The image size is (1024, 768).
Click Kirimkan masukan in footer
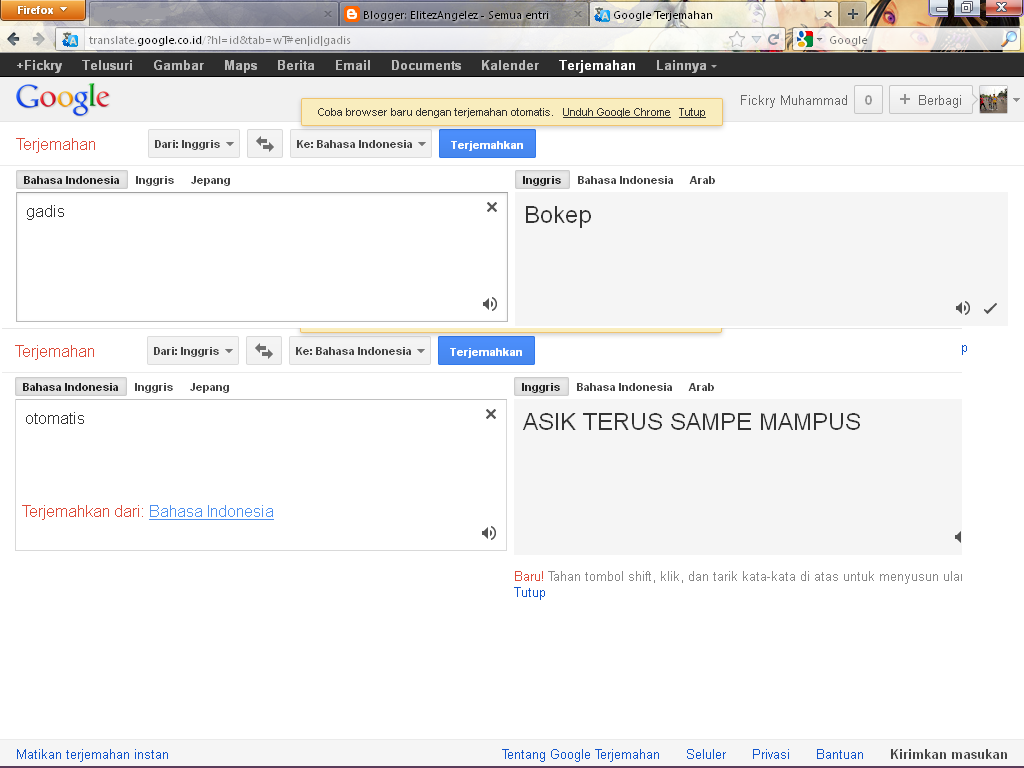click(x=948, y=754)
